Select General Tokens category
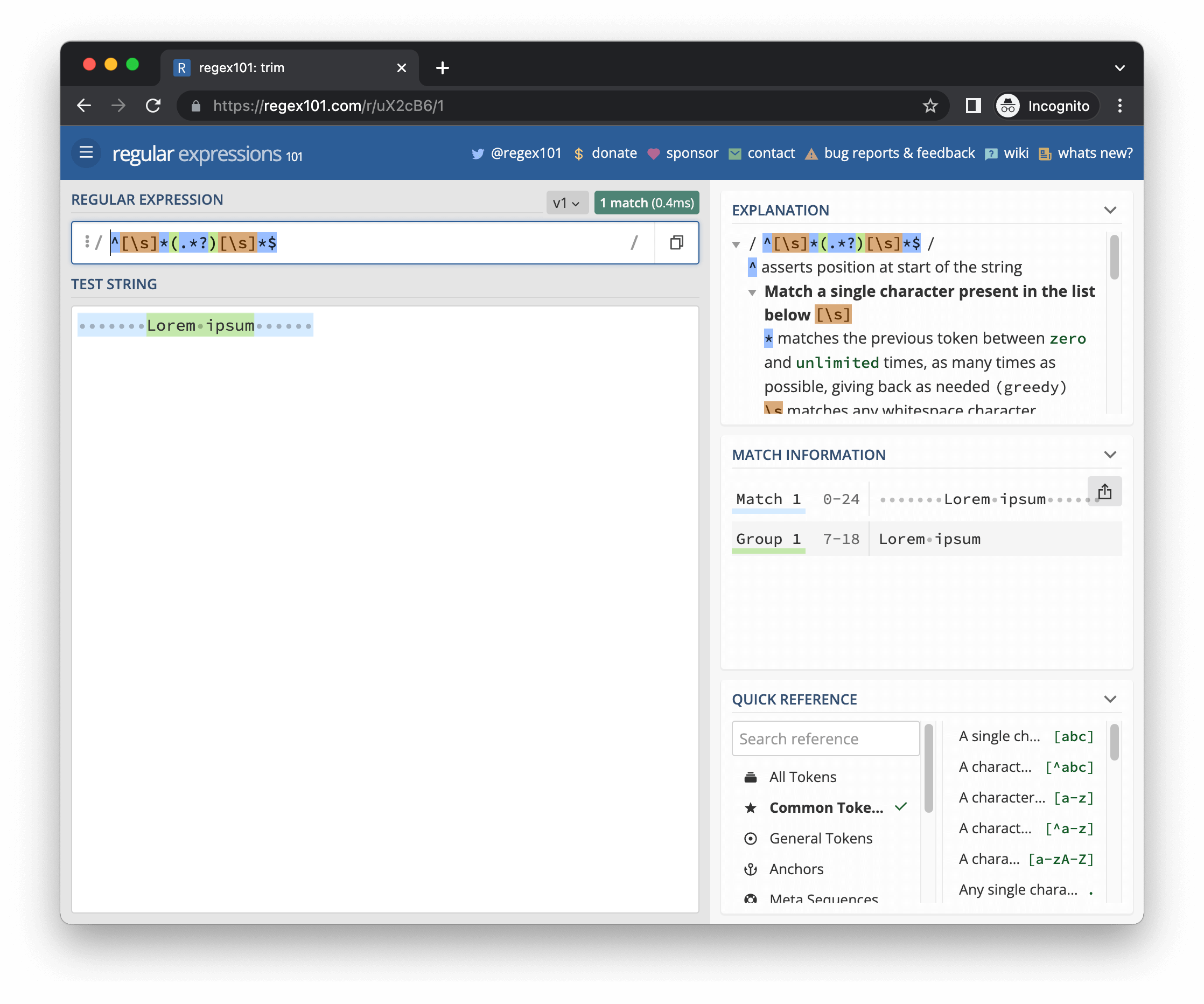Viewport: 1204px width, 1004px height. pyautogui.click(x=821, y=838)
